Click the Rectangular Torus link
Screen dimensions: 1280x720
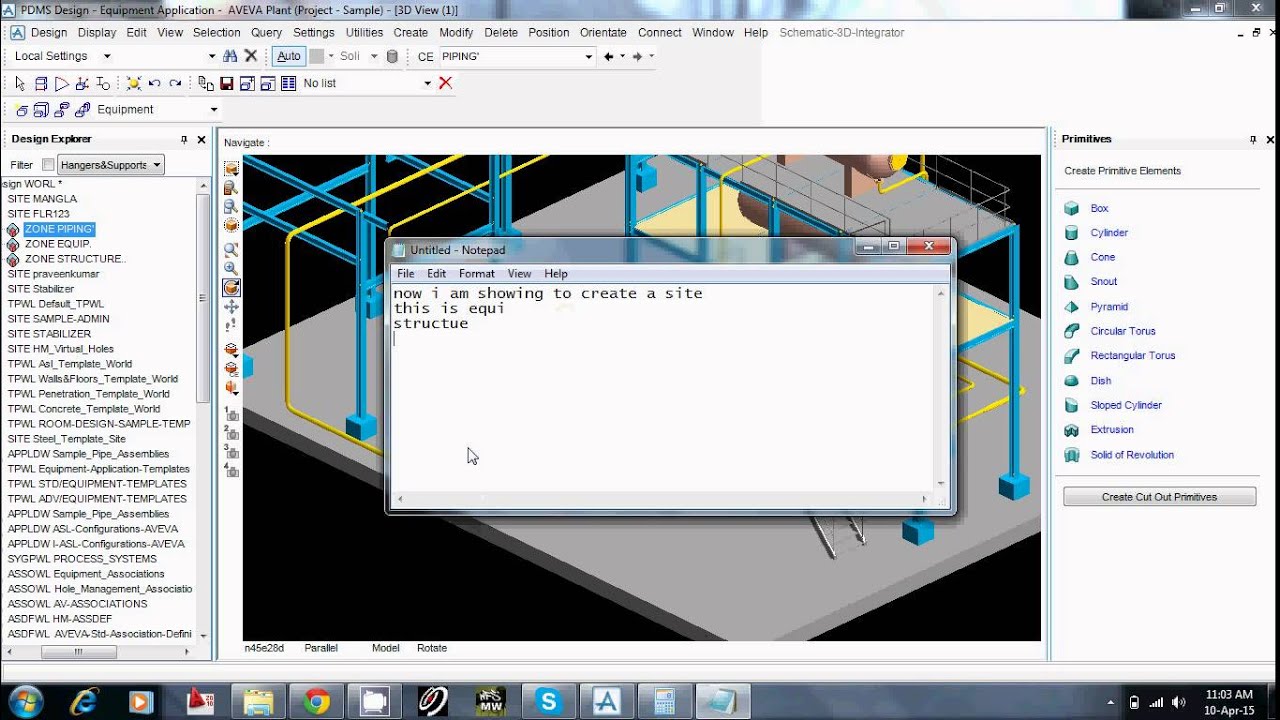coord(1133,356)
